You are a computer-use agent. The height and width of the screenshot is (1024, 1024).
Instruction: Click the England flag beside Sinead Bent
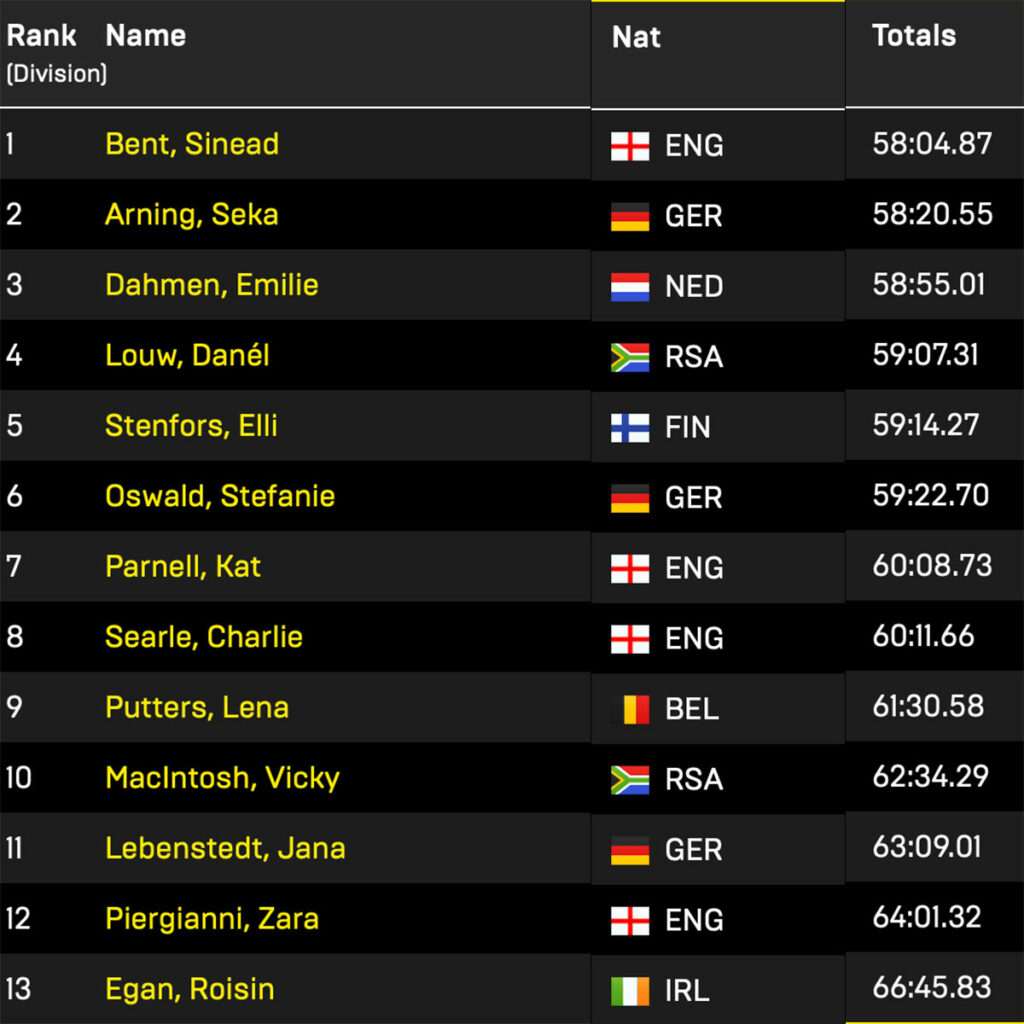pyautogui.click(x=630, y=146)
